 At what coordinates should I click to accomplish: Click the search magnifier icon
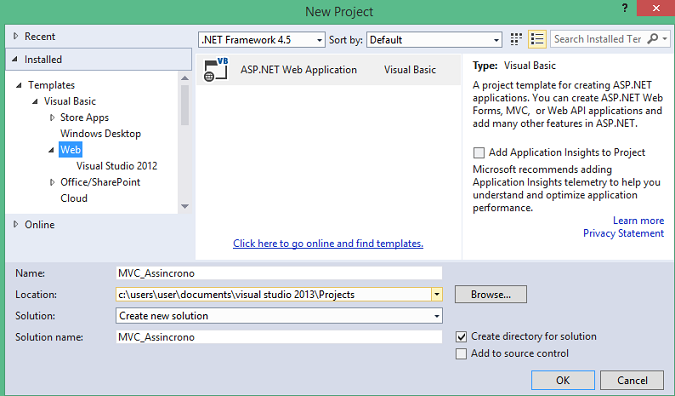coord(653,39)
